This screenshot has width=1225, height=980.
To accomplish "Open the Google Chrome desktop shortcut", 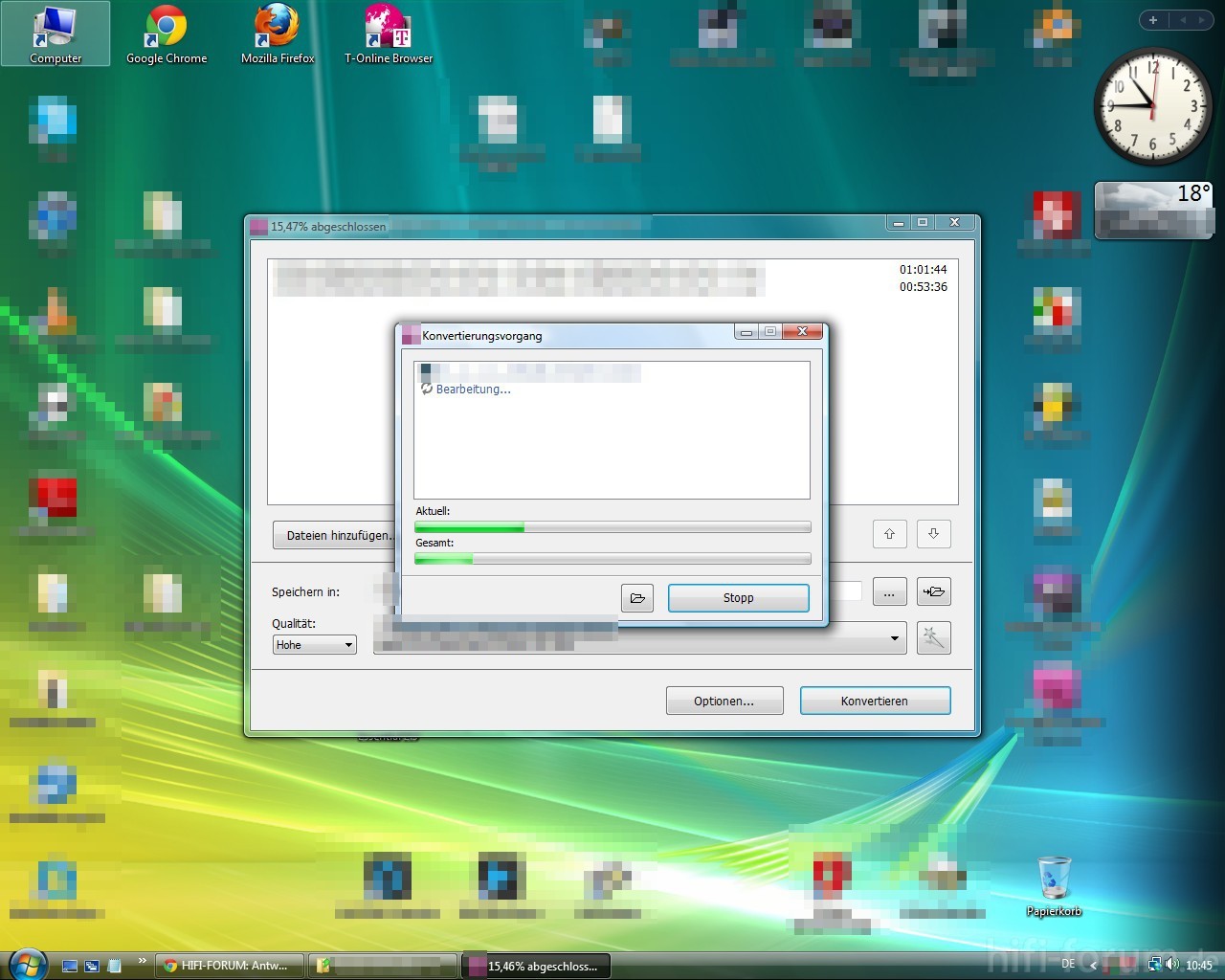I will [167, 34].
